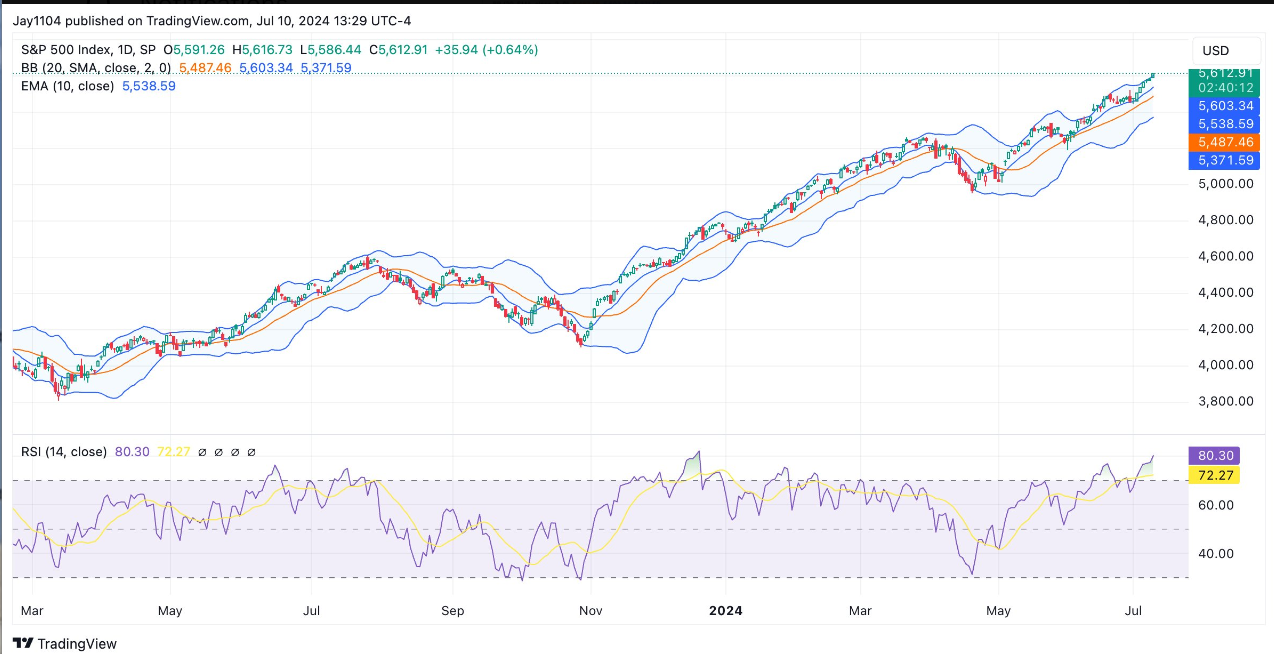Select the BB (20, SMA, close, 2, 0) indicator label
This screenshot has height=654, width=1274.
[96, 68]
